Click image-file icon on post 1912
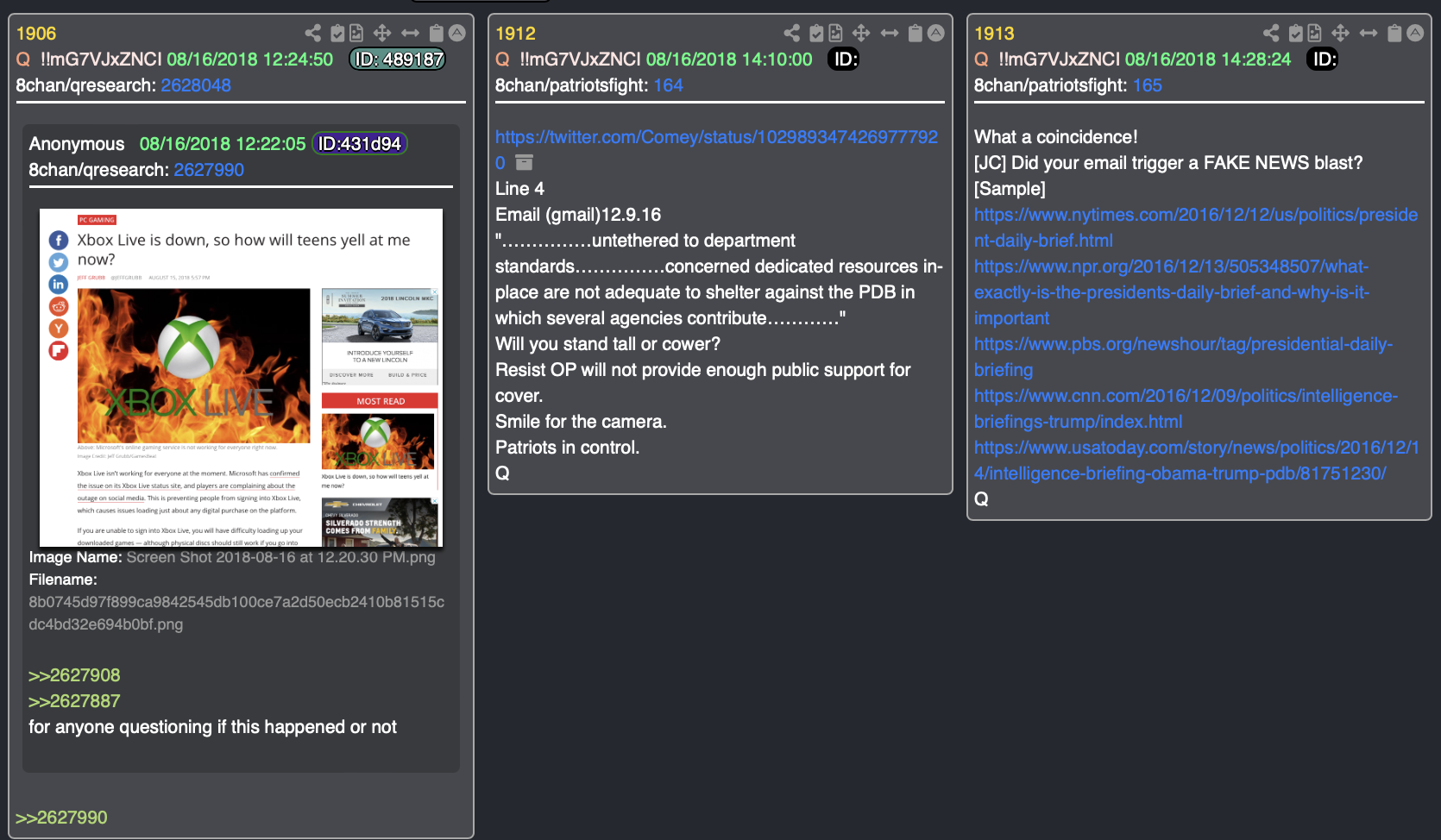Image resolution: width=1441 pixels, height=840 pixels. point(835,33)
